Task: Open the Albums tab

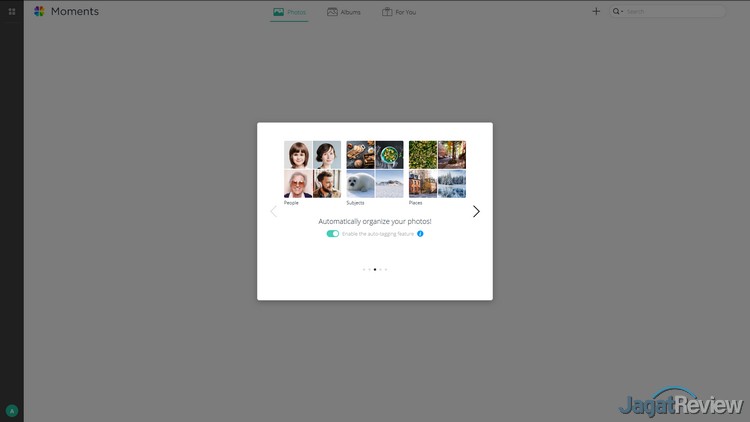Action: [x=344, y=12]
